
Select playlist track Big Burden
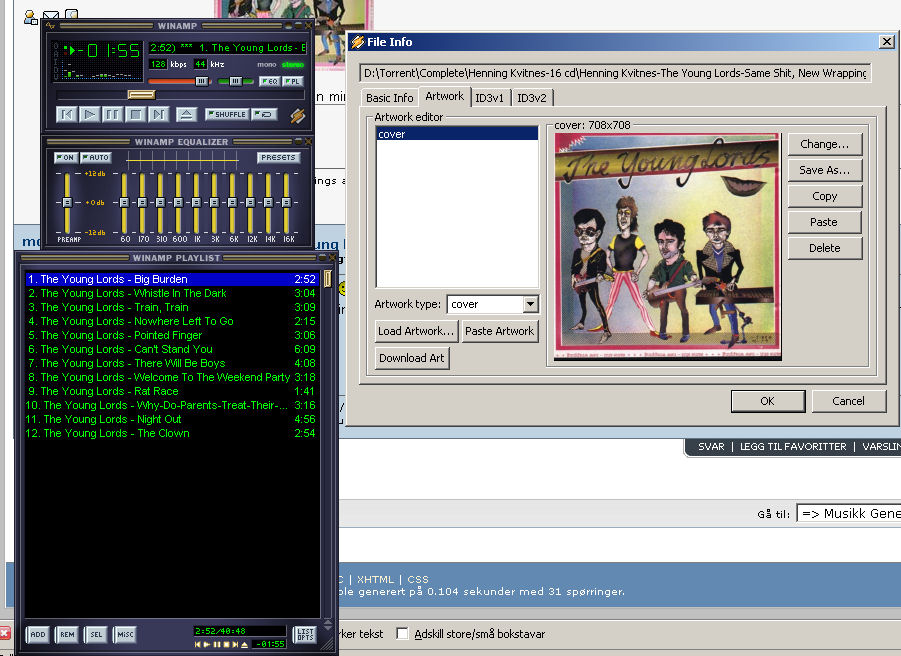pos(172,279)
